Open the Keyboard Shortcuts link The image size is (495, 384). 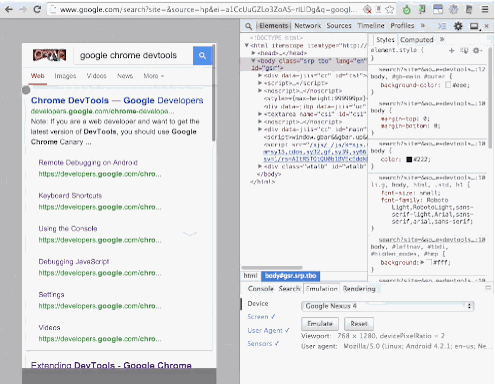70,196
